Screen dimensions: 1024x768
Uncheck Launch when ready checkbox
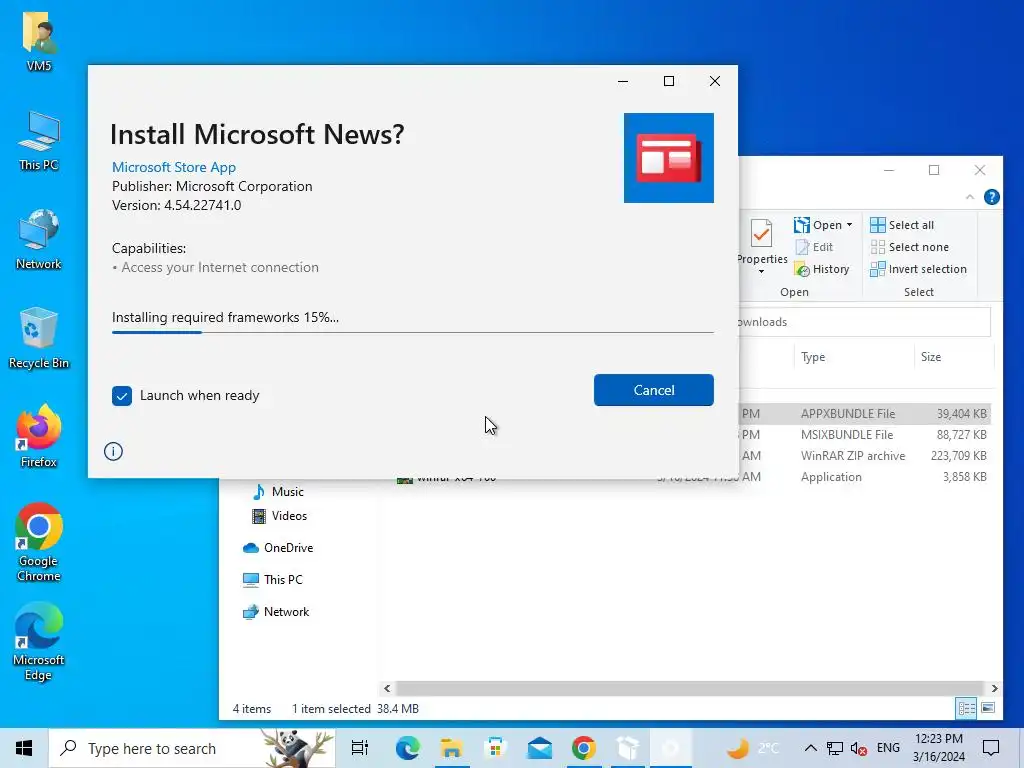(121, 396)
